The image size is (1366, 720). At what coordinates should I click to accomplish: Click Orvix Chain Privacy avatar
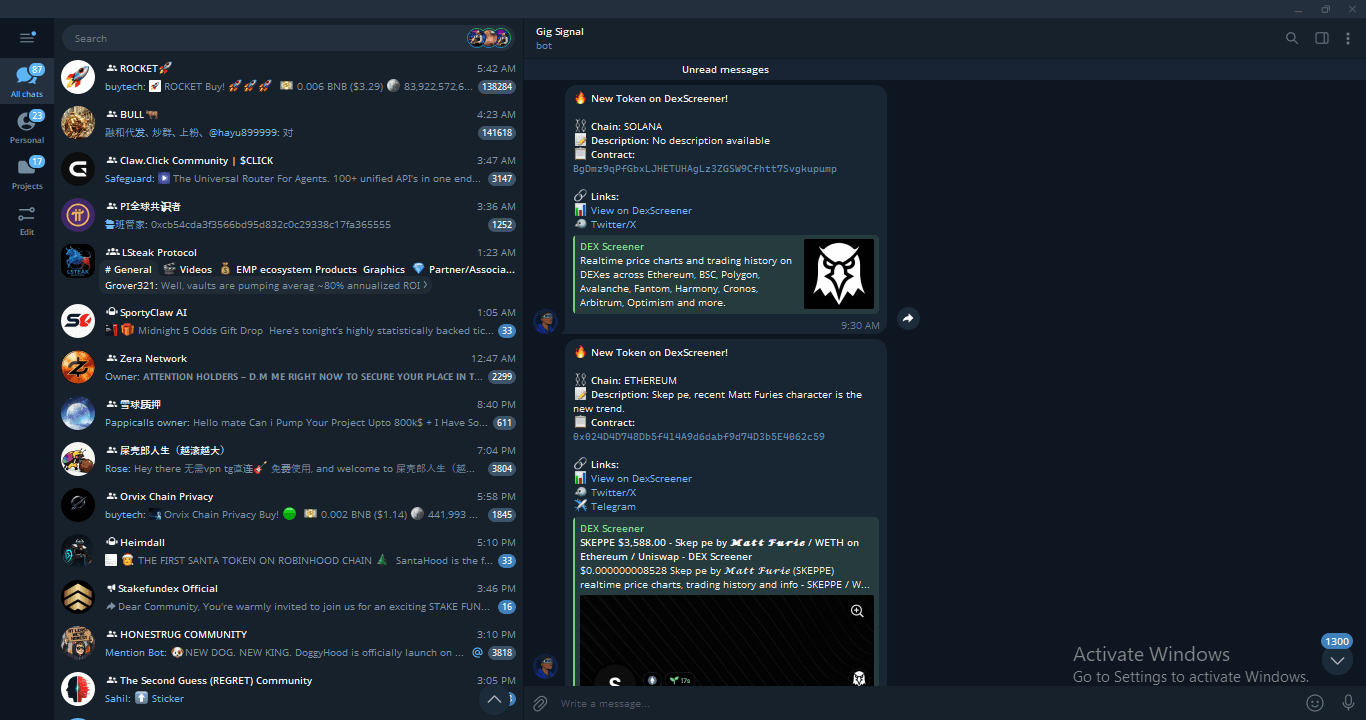coord(78,505)
